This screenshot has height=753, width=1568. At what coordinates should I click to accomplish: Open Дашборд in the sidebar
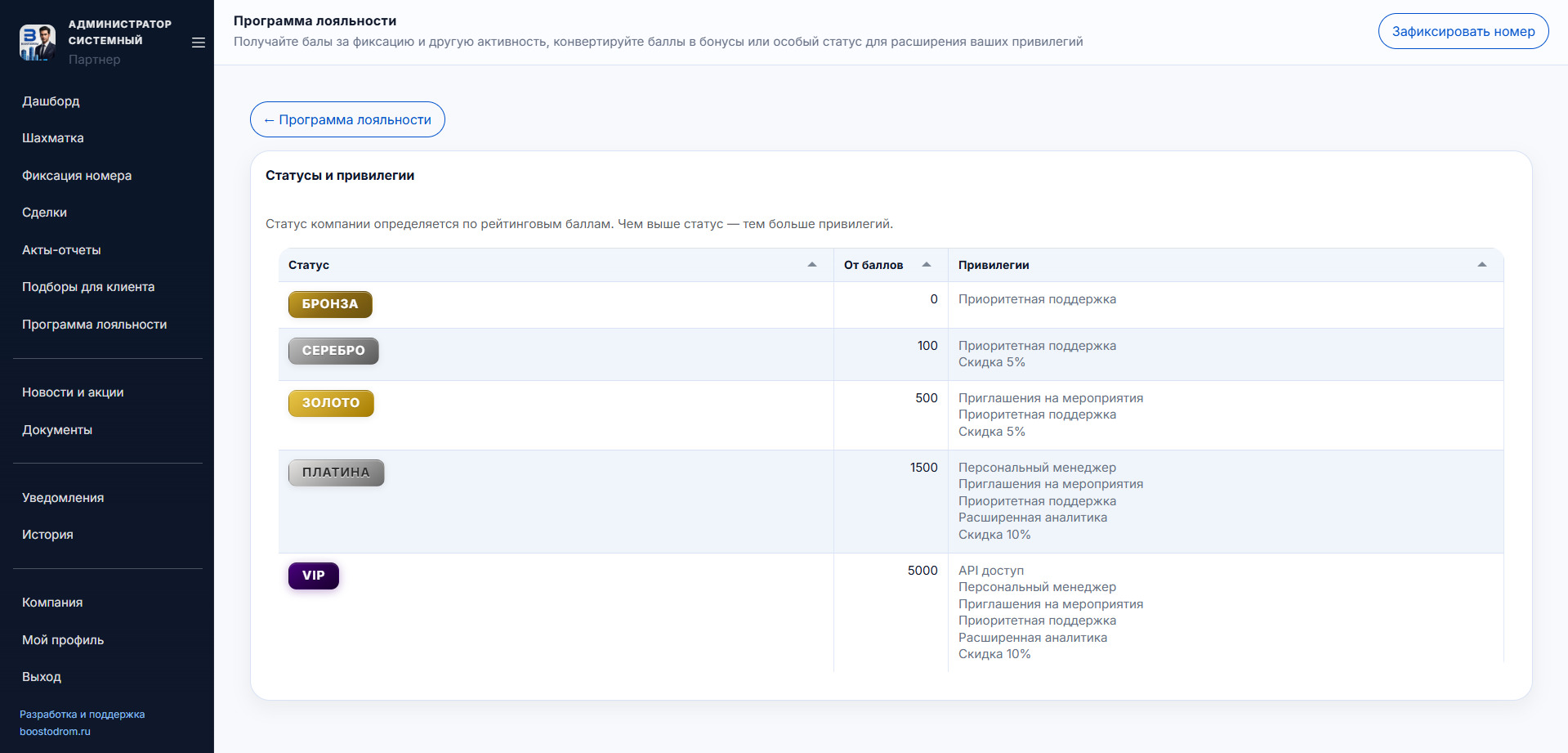click(x=51, y=101)
